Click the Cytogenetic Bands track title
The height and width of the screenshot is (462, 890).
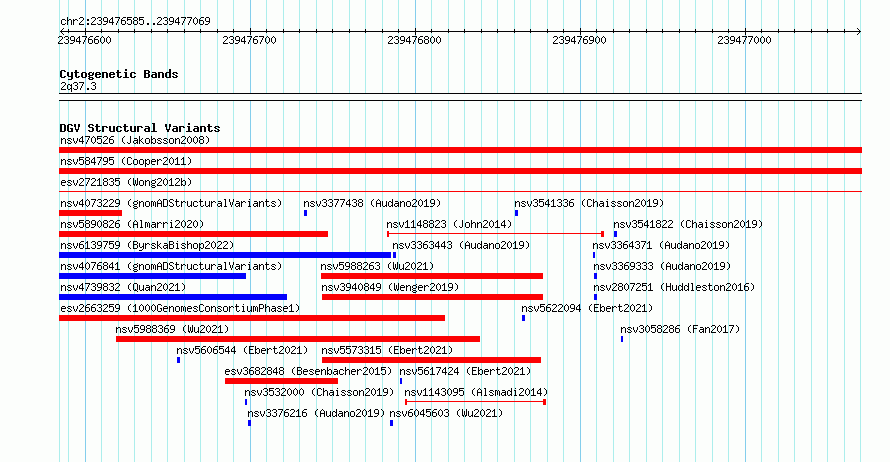[119, 74]
